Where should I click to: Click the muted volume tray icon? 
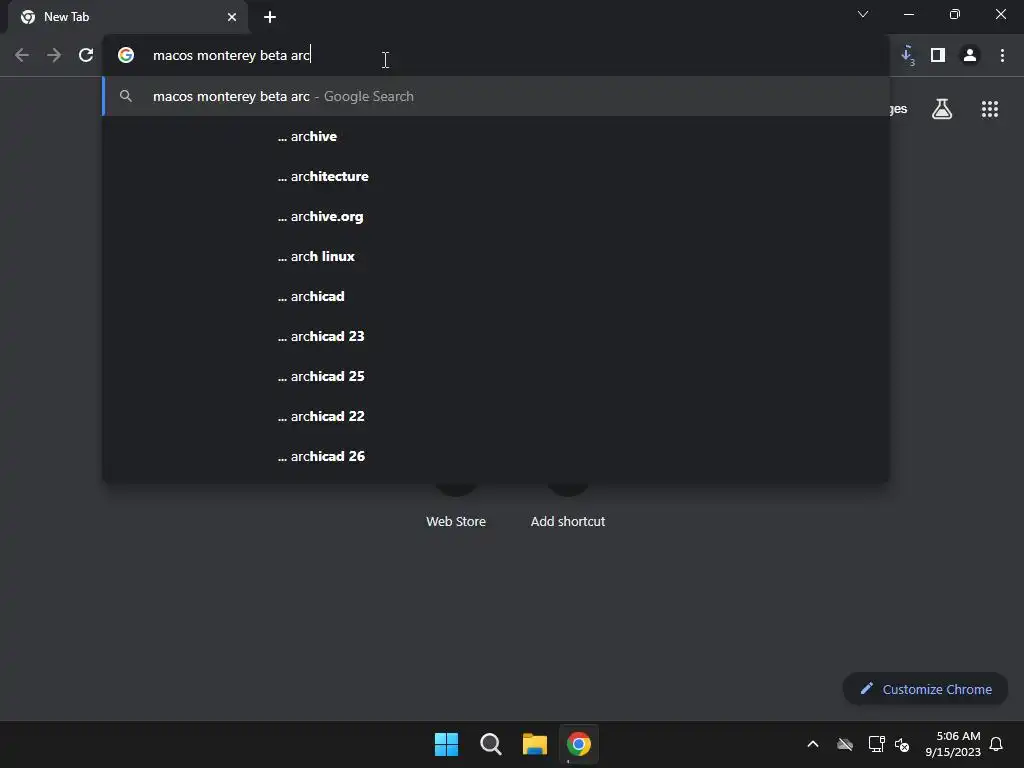tap(902, 744)
